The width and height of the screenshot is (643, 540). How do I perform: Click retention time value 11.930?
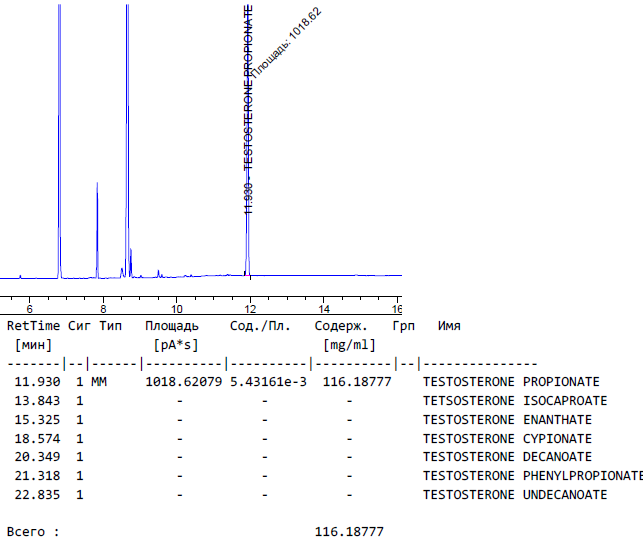point(34,382)
